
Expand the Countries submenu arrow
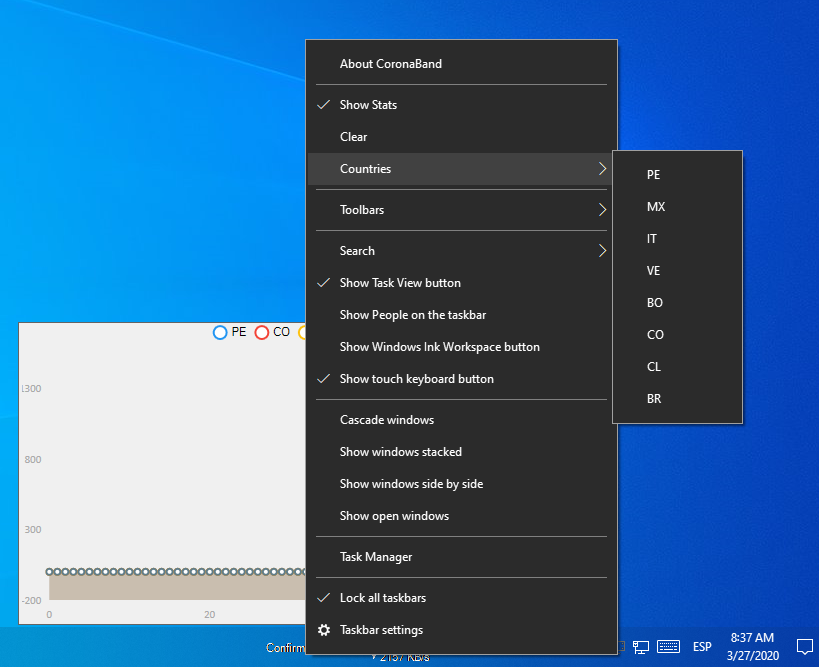click(x=602, y=169)
